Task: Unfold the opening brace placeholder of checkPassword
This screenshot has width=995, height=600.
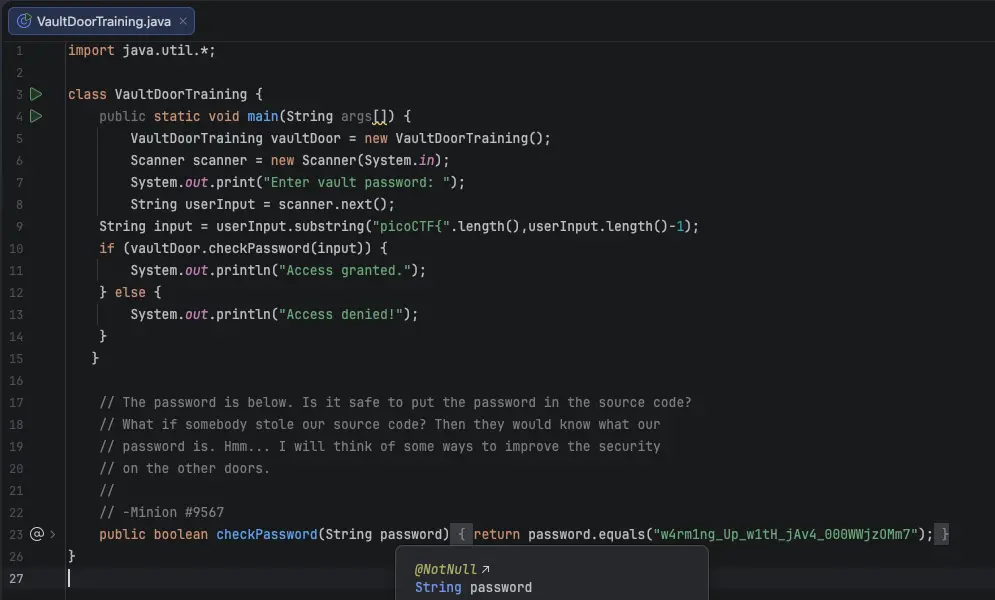Action: [x=462, y=534]
